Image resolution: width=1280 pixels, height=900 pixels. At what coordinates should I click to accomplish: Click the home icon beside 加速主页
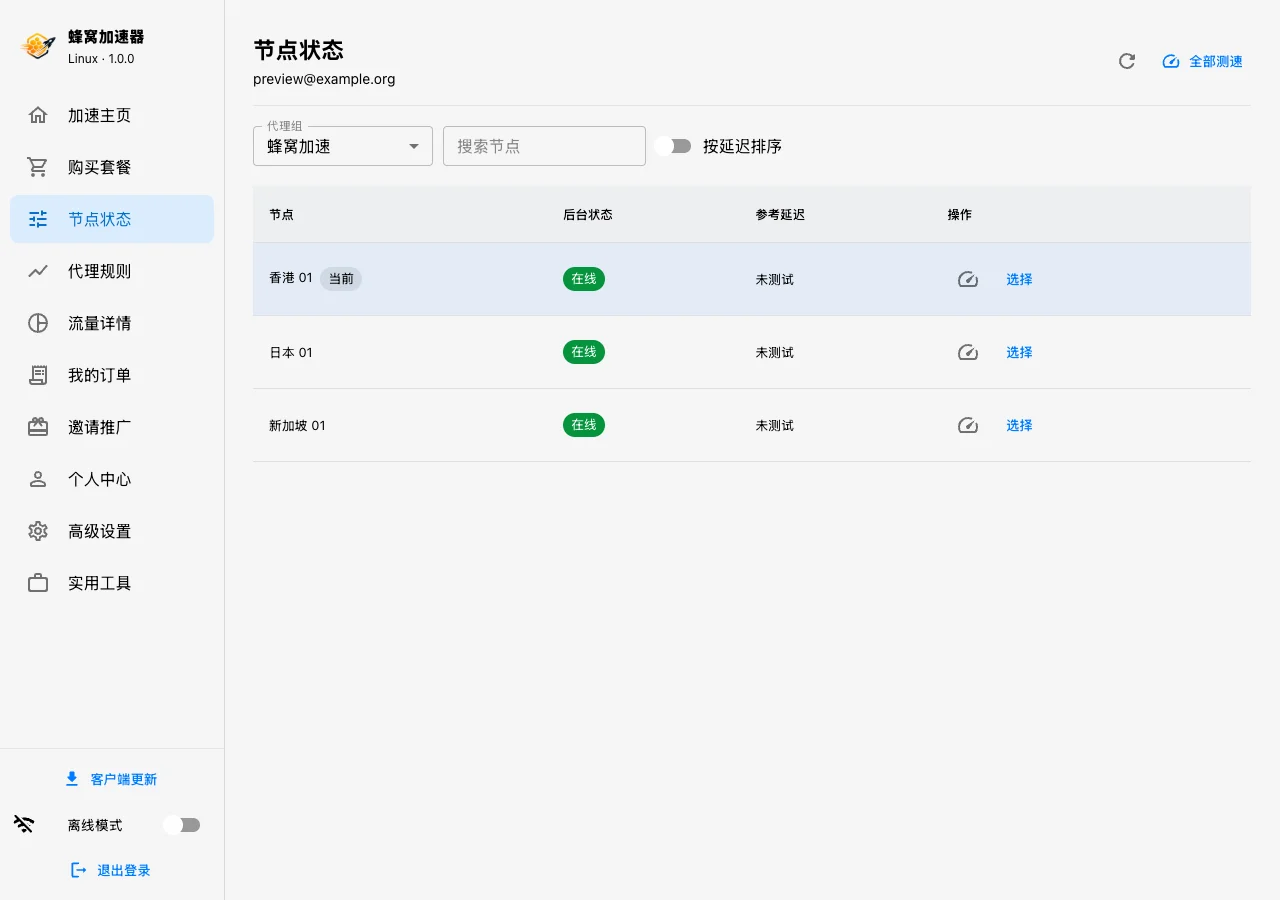tap(38, 115)
